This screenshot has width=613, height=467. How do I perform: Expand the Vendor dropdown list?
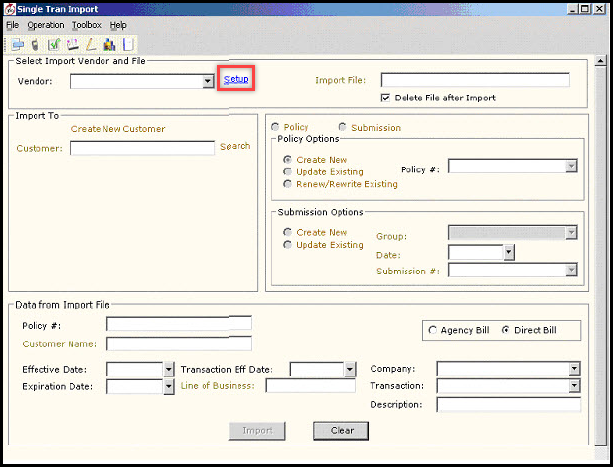[208, 81]
